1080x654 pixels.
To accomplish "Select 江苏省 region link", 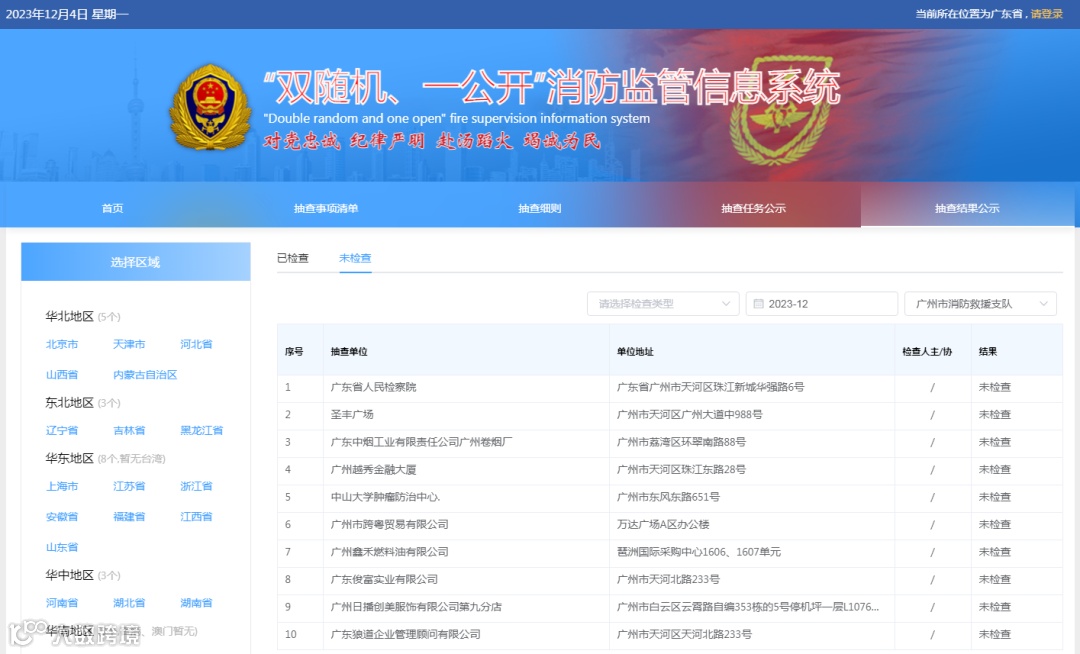I will (129, 486).
